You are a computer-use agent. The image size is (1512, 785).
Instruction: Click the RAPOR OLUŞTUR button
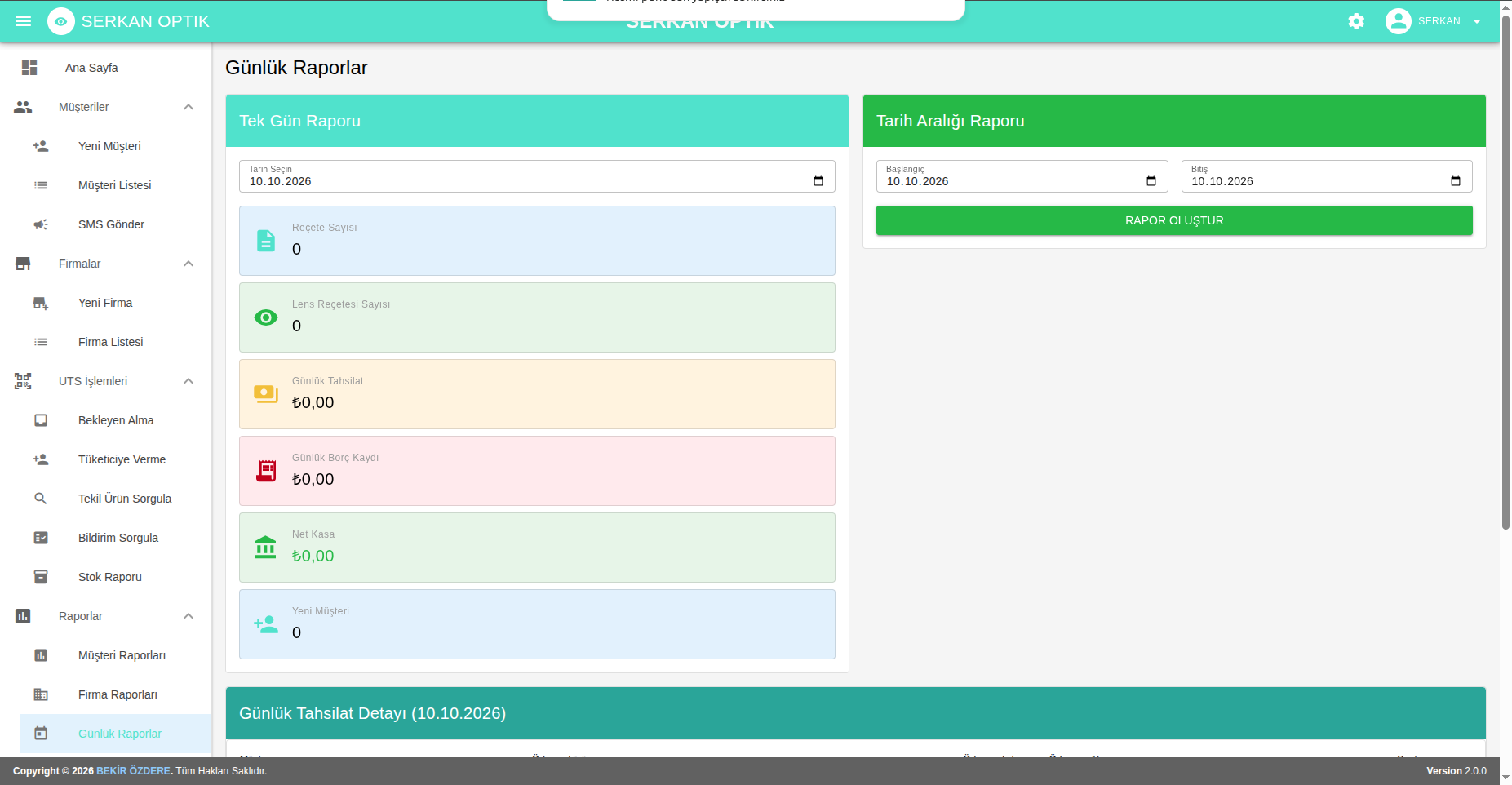pos(1174,220)
